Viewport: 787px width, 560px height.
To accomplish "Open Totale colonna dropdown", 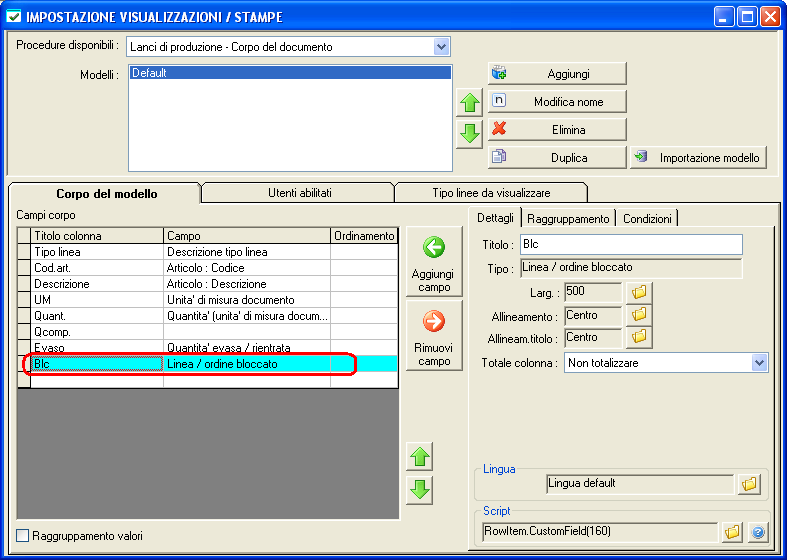I will (759, 363).
